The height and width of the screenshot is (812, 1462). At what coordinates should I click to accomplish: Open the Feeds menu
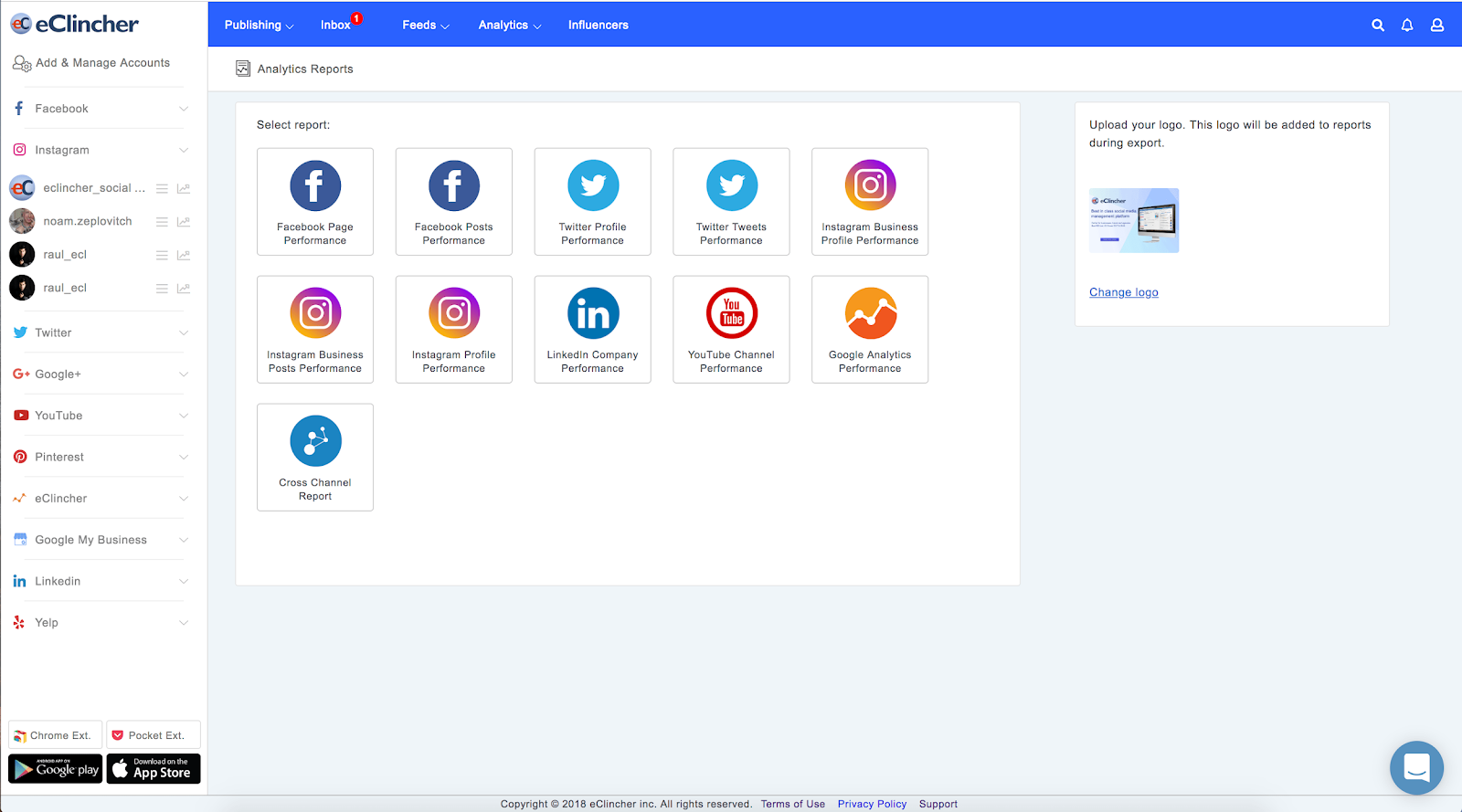[426, 26]
